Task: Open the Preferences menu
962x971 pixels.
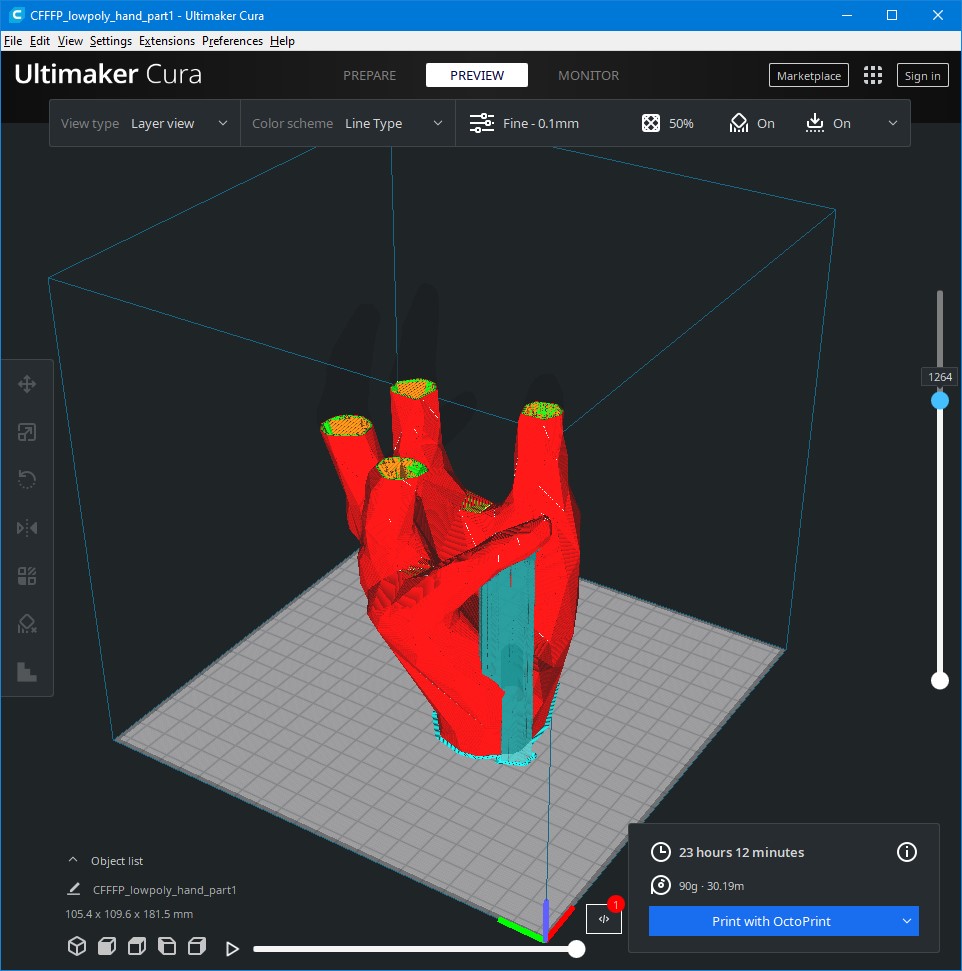Action: pos(232,41)
